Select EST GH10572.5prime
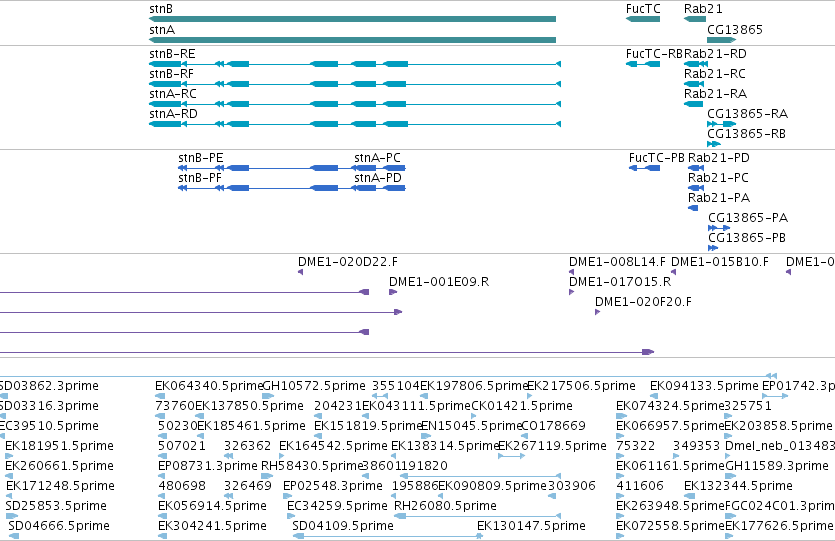This screenshot has height=541, width=835. point(314,386)
